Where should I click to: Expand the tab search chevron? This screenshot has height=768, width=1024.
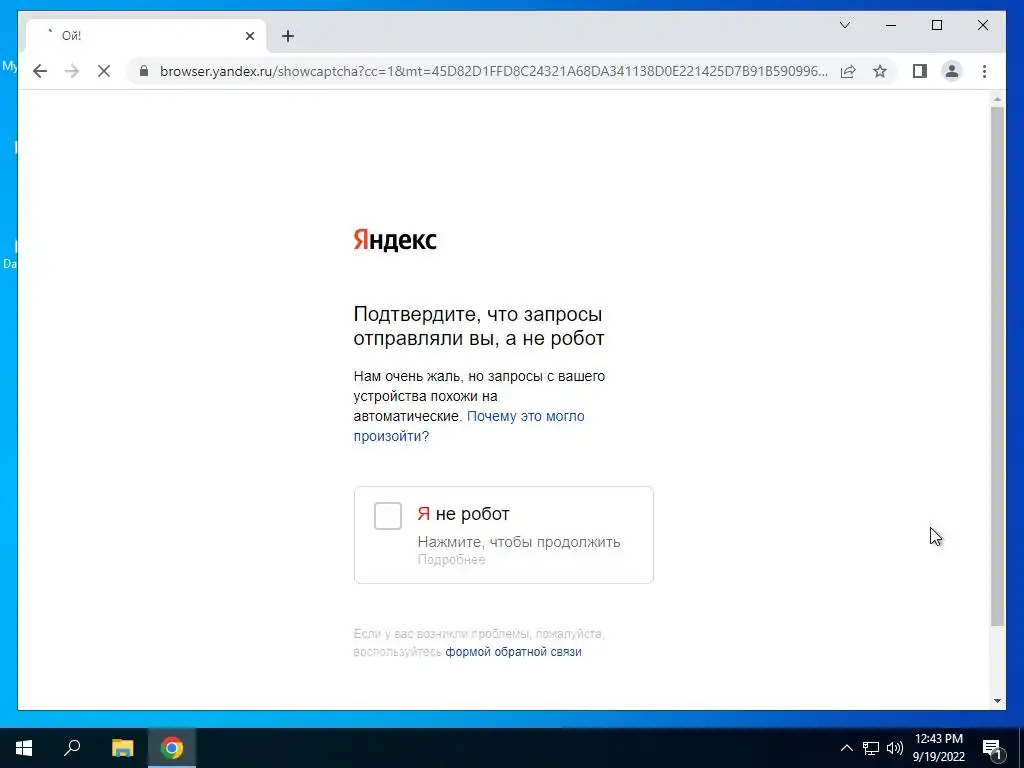click(844, 25)
